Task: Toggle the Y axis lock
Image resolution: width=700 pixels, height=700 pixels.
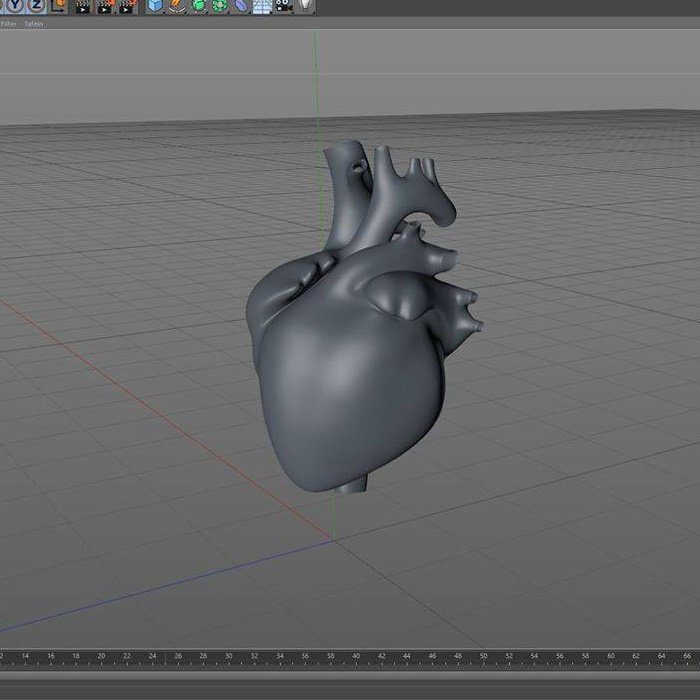Action: pyautogui.click(x=17, y=5)
